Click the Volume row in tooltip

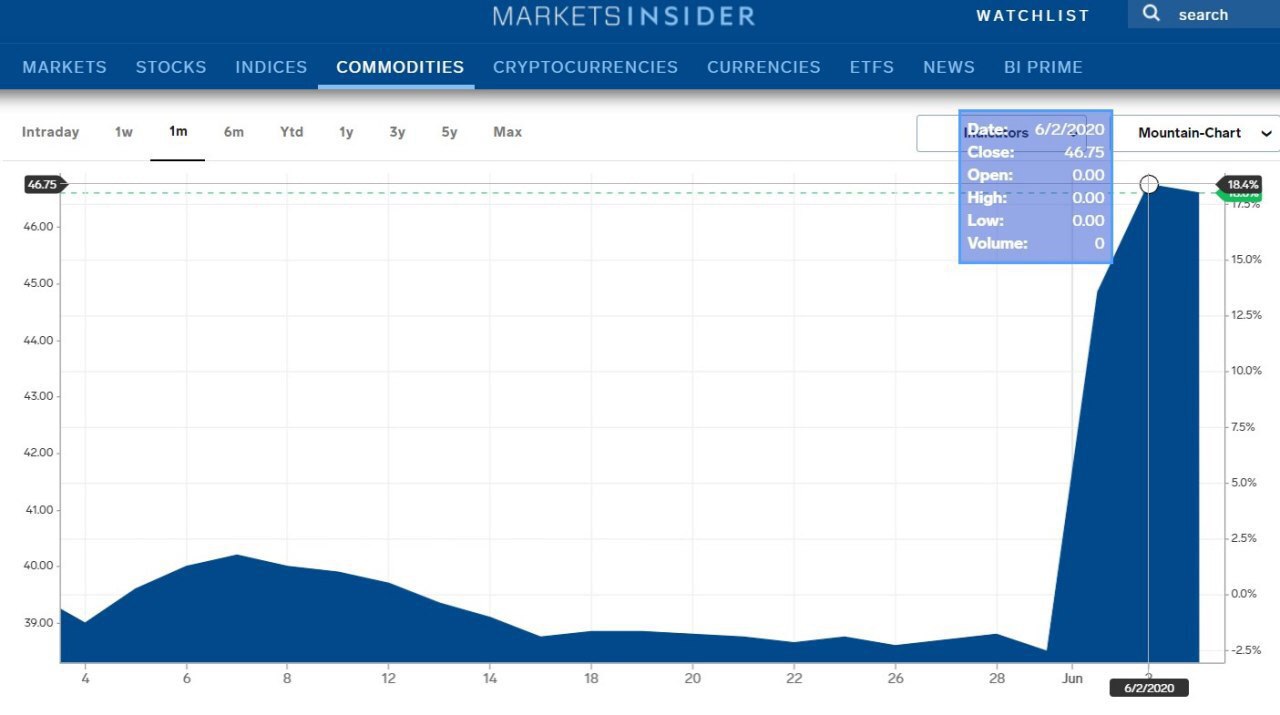(1036, 243)
